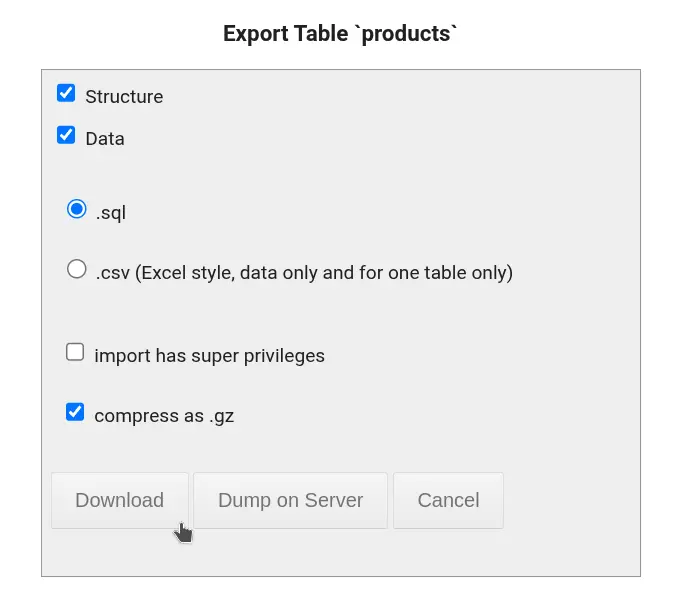Click the 'Structure' label text

[x=124, y=97]
